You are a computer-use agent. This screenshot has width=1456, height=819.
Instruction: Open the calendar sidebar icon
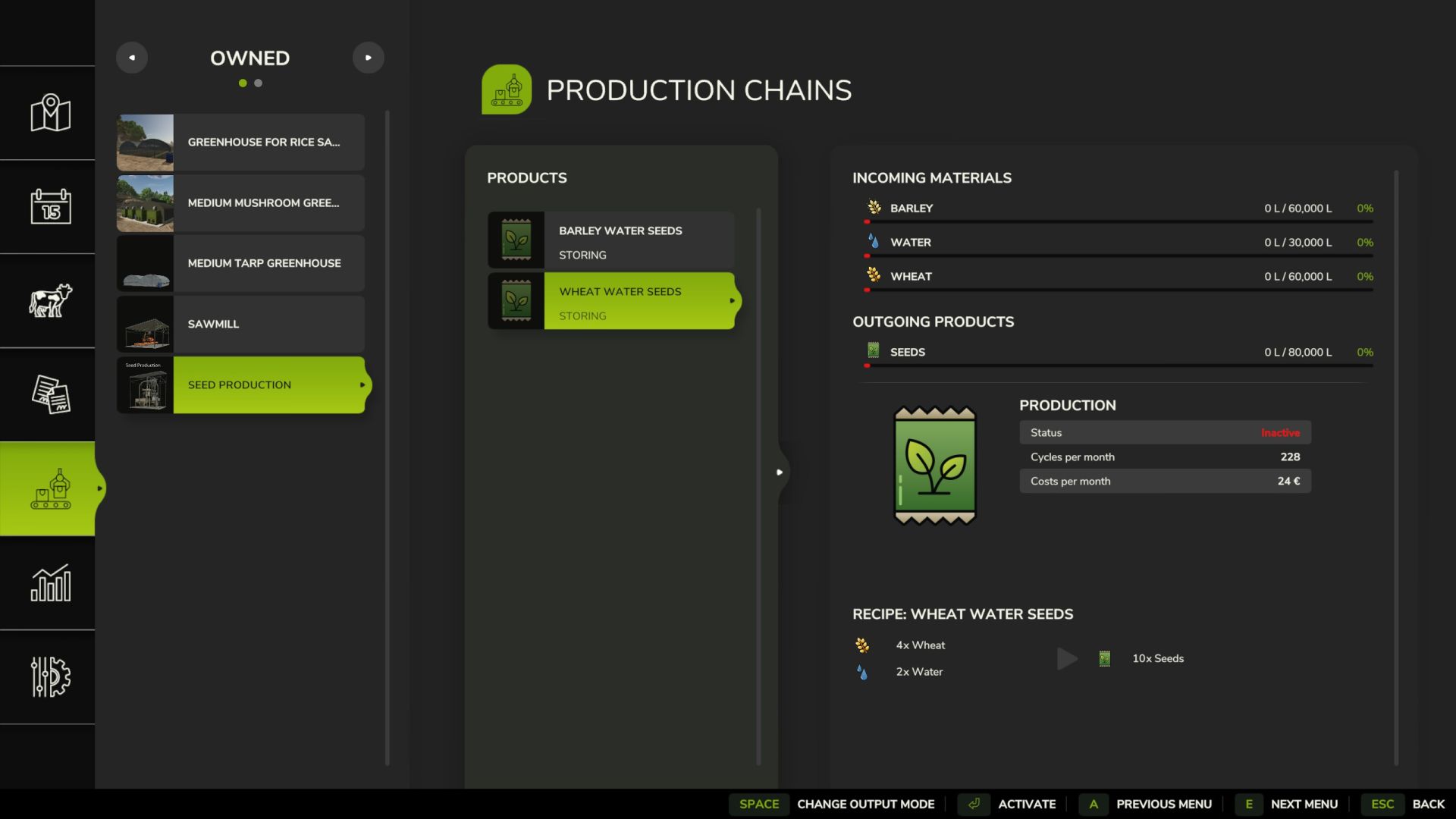[50, 206]
